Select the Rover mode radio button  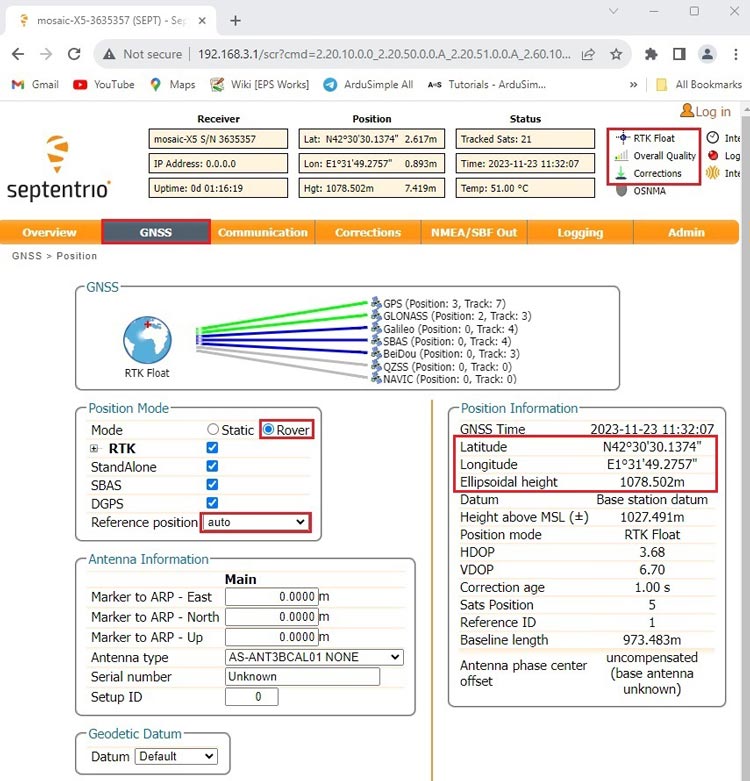point(268,429)
